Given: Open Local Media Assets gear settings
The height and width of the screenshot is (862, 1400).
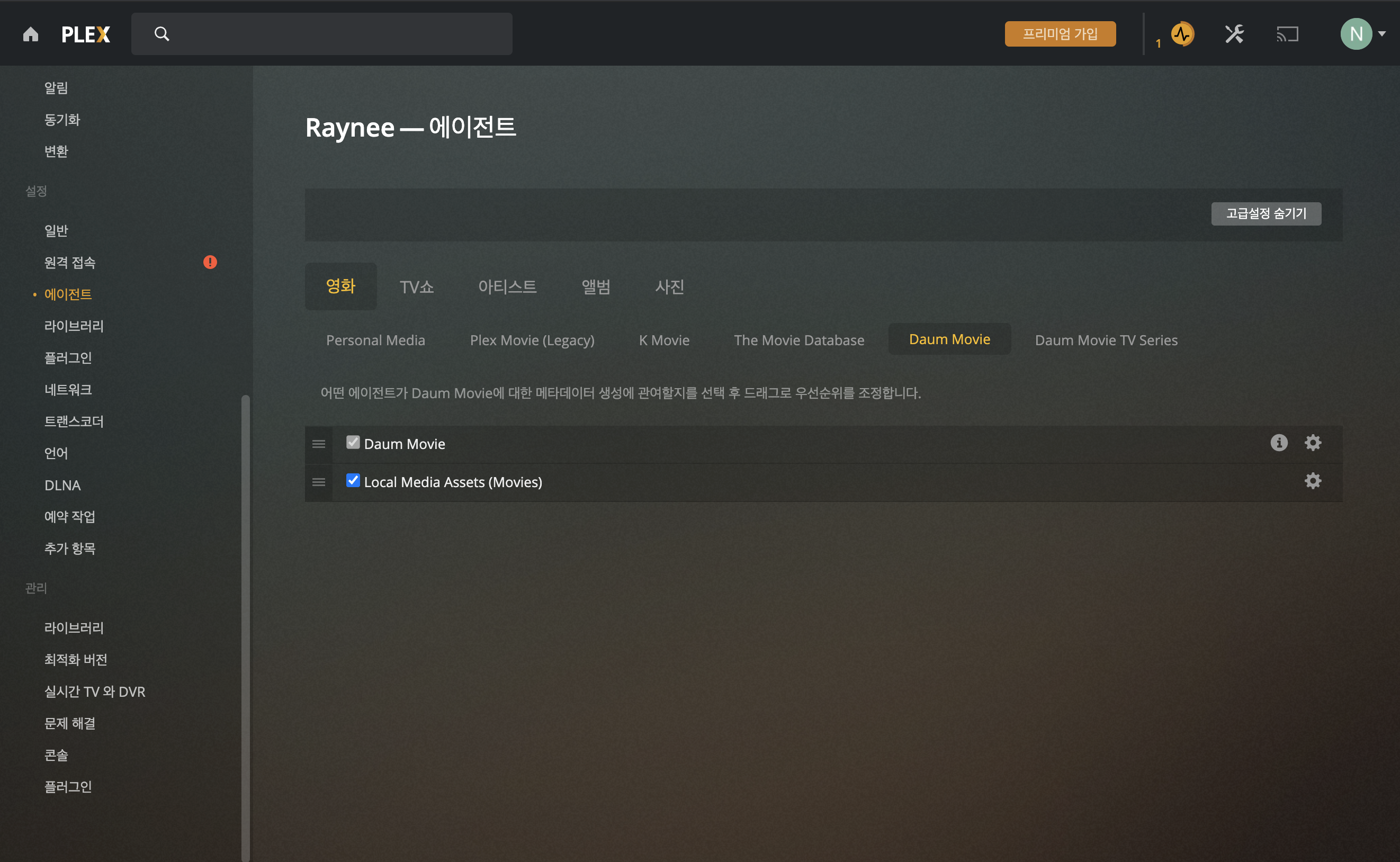Looking at the screenshot, I should [1313, 481].
